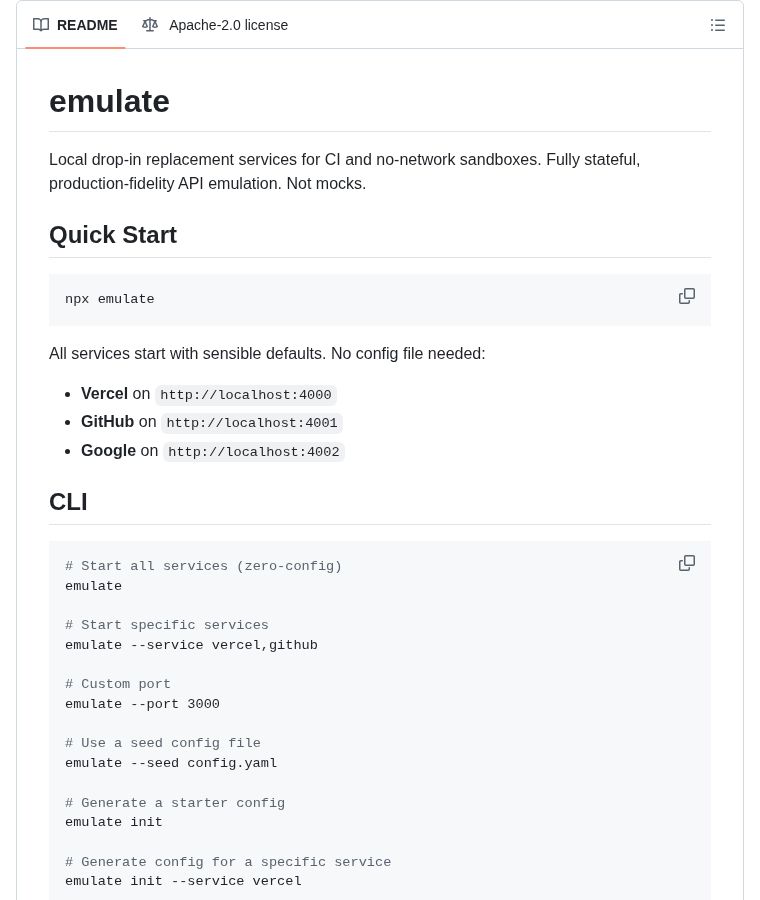Click the bold Google list item
The width and height of the screenshot is (760, 900).
tap(108, 451)
